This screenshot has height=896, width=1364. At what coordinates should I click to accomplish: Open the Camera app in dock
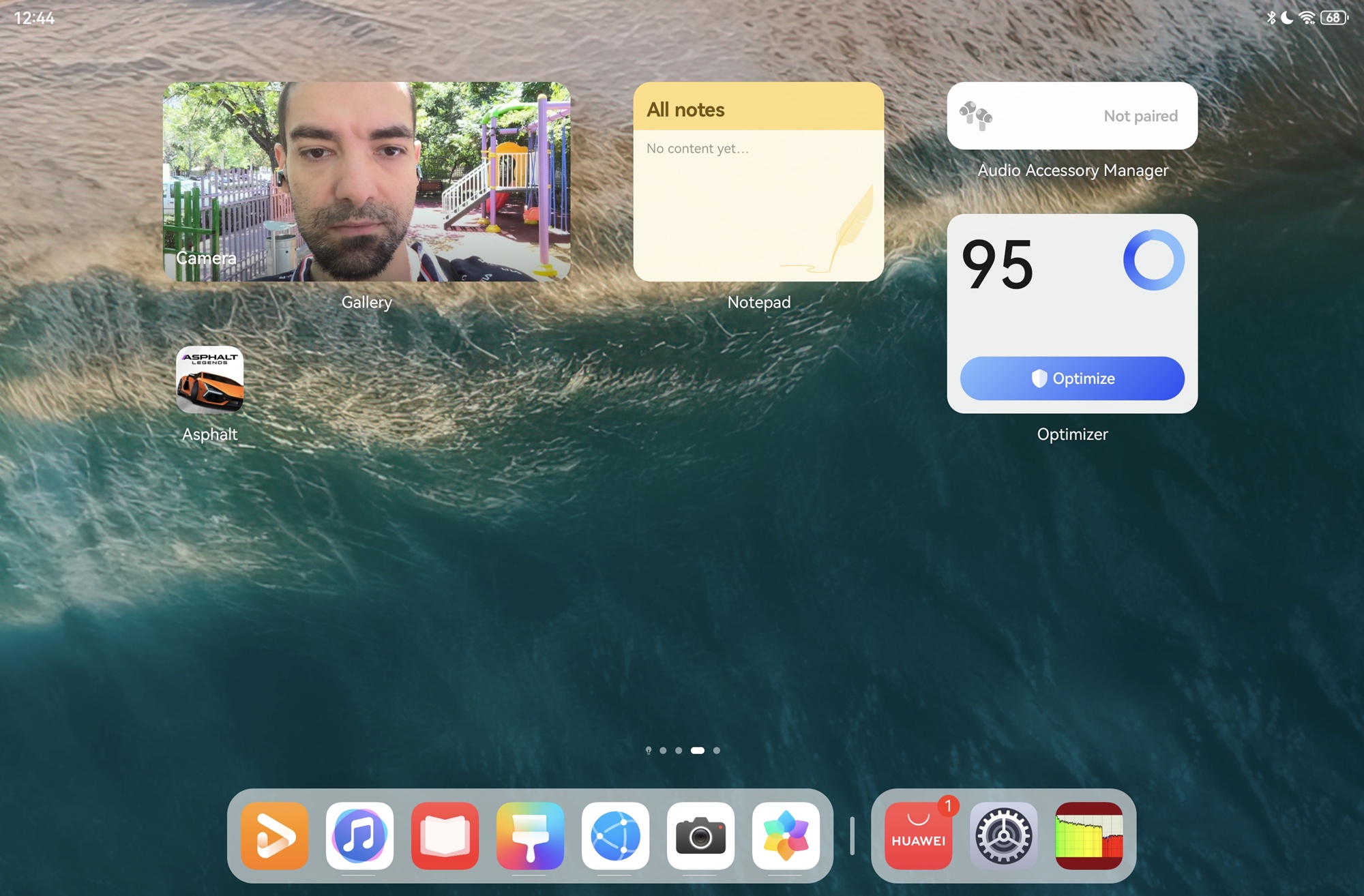[700, 835]
